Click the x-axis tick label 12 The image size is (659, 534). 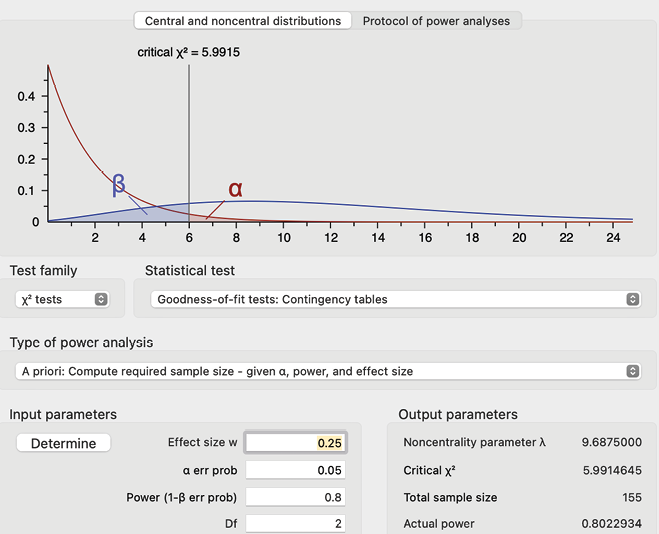coord(331,238)
